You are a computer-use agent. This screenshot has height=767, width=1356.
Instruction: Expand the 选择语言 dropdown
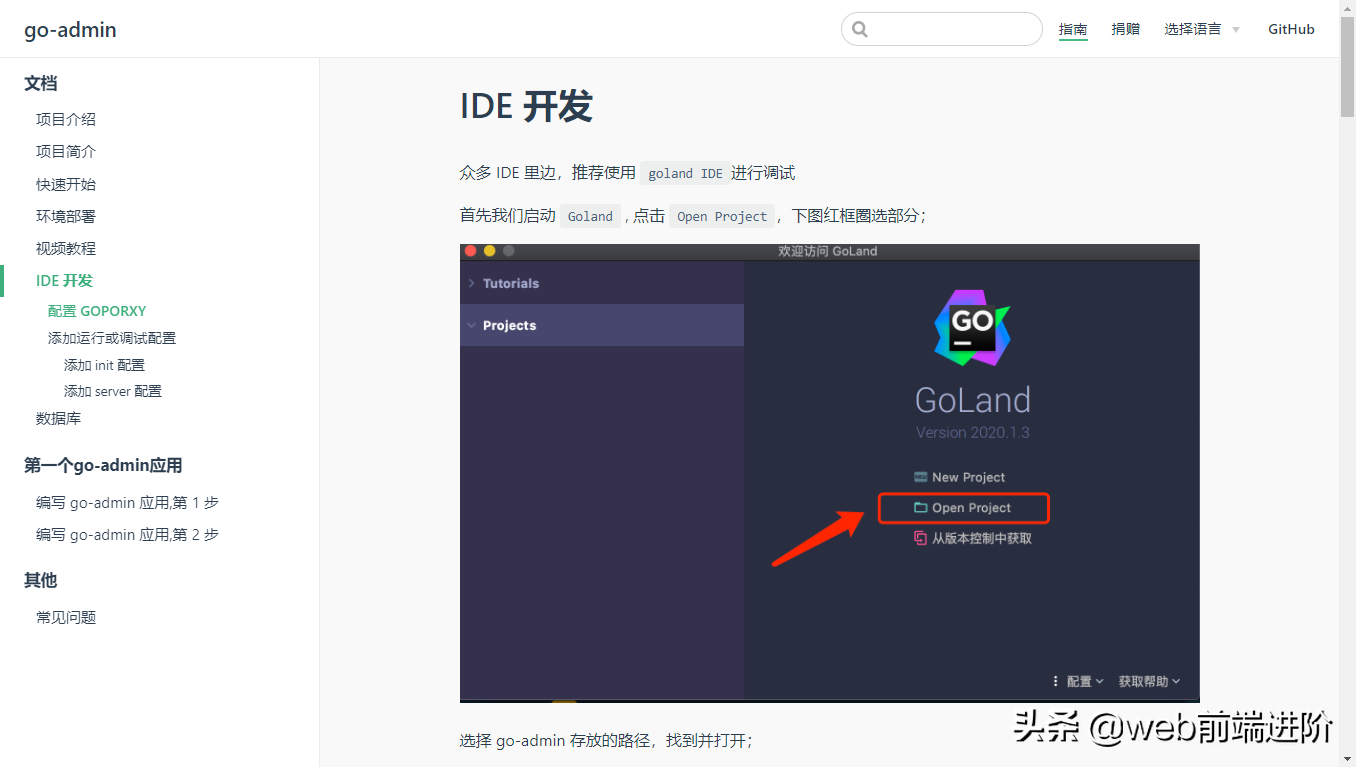[1202, 29]
